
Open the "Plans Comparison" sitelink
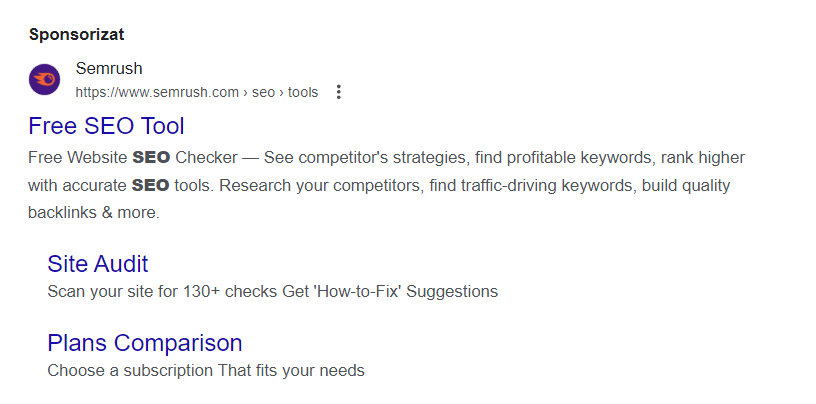[x=145, y=343]
